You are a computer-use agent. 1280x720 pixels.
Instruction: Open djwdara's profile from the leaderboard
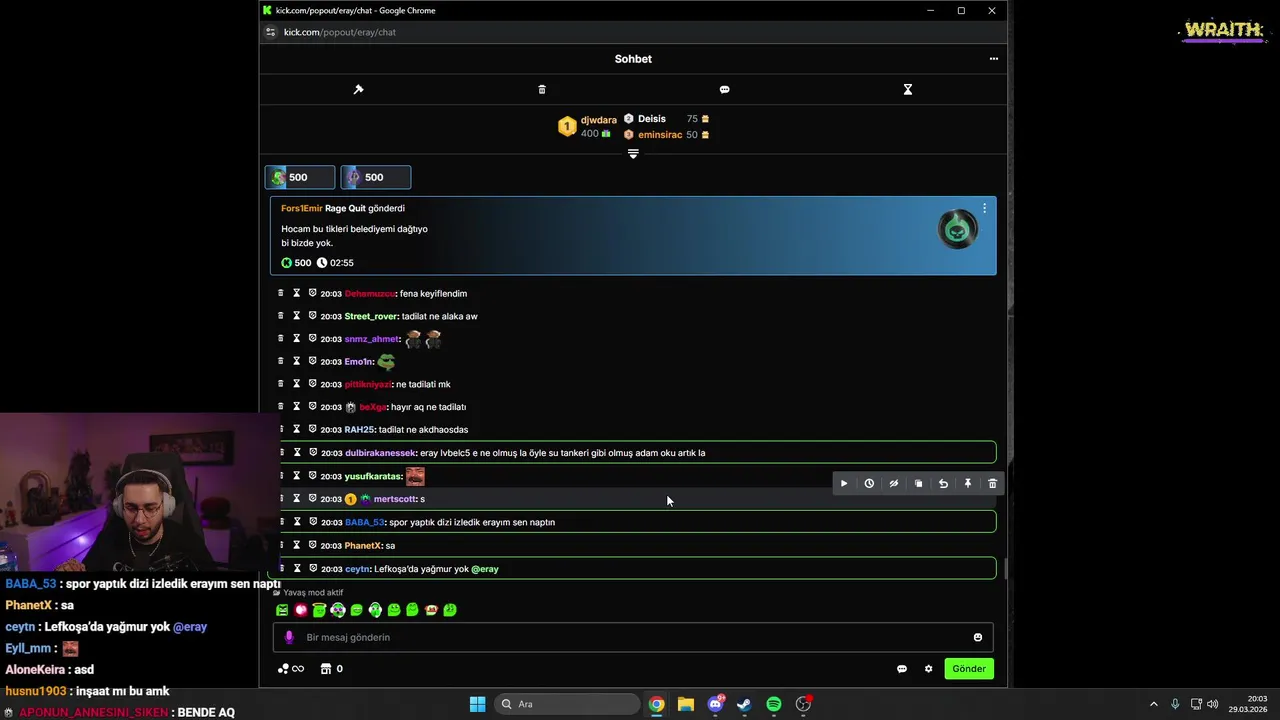(x=599, y=120)
